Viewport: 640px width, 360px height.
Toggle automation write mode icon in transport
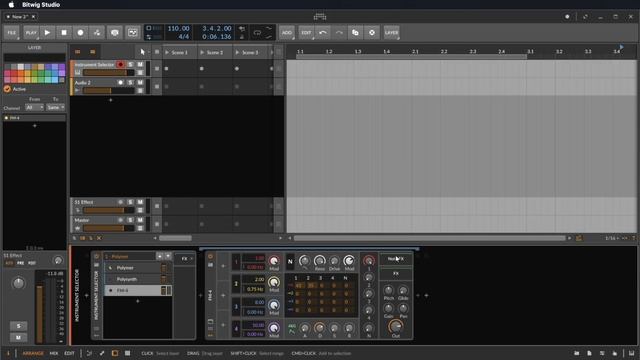(x=97, y=33)
